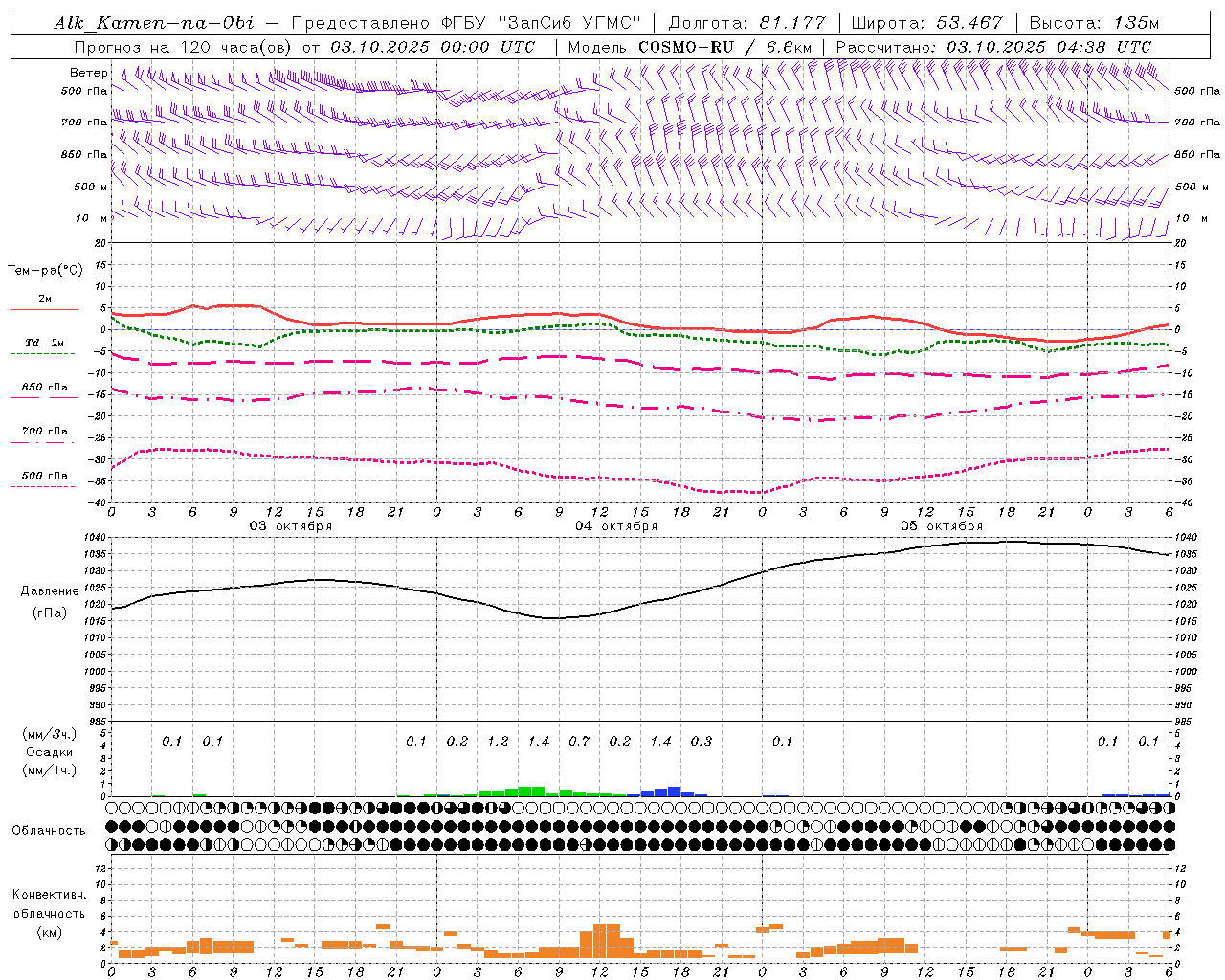Click the 05 октября date label

[x=942, y=526]
